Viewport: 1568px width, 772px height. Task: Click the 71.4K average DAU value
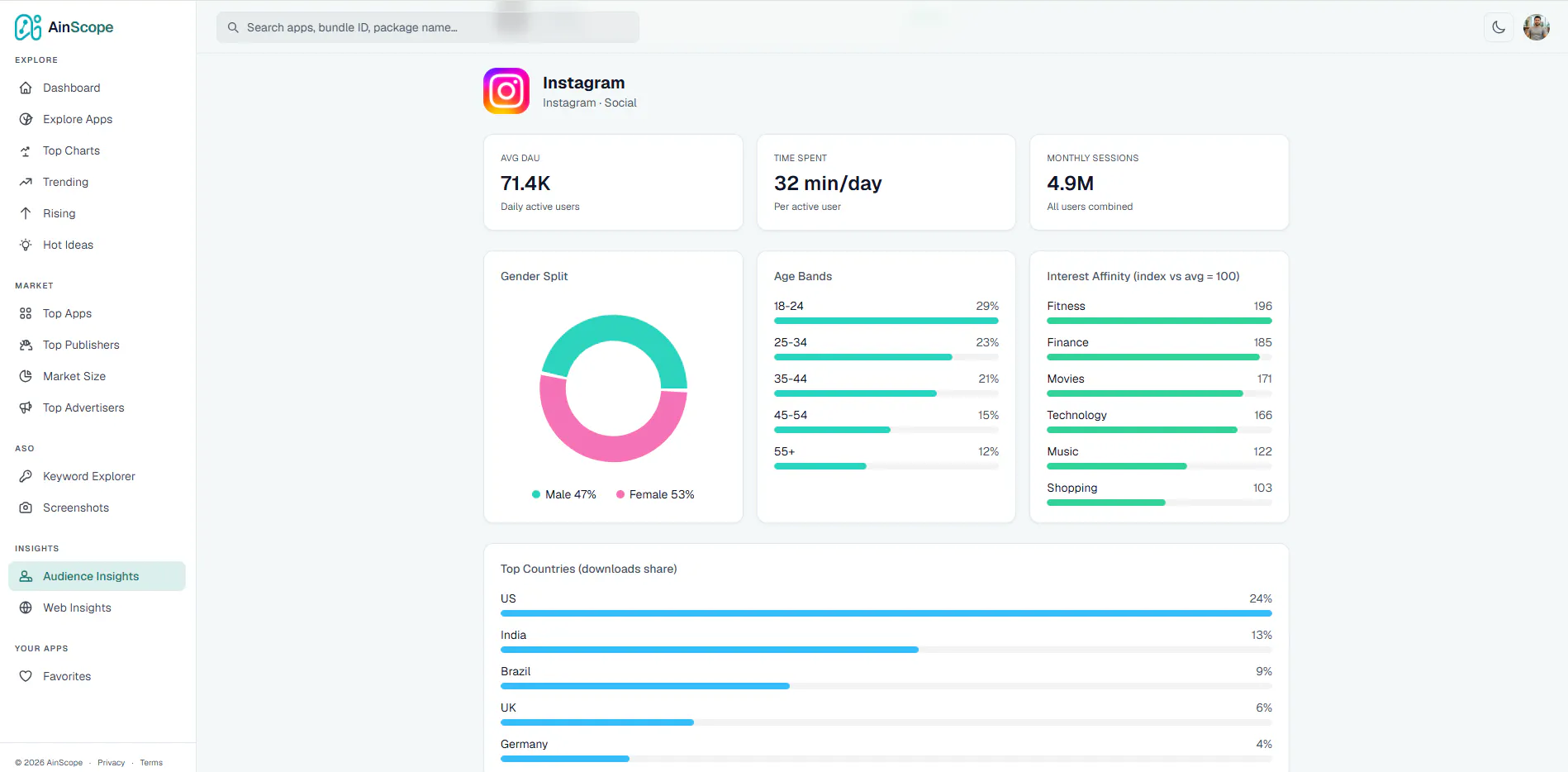coord(525,183)
